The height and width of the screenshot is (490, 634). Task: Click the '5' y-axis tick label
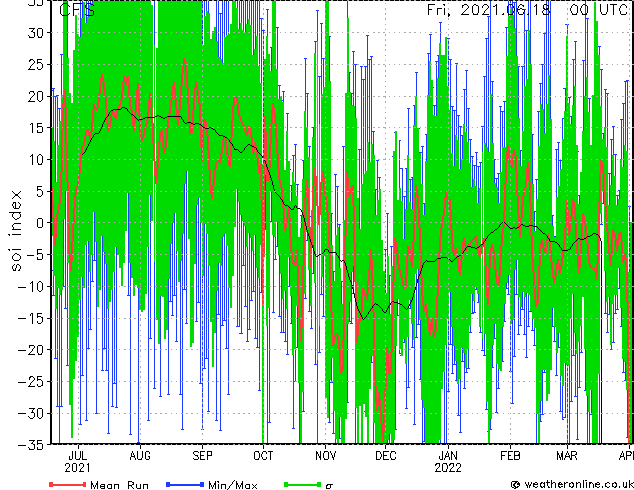pos(41,191)
